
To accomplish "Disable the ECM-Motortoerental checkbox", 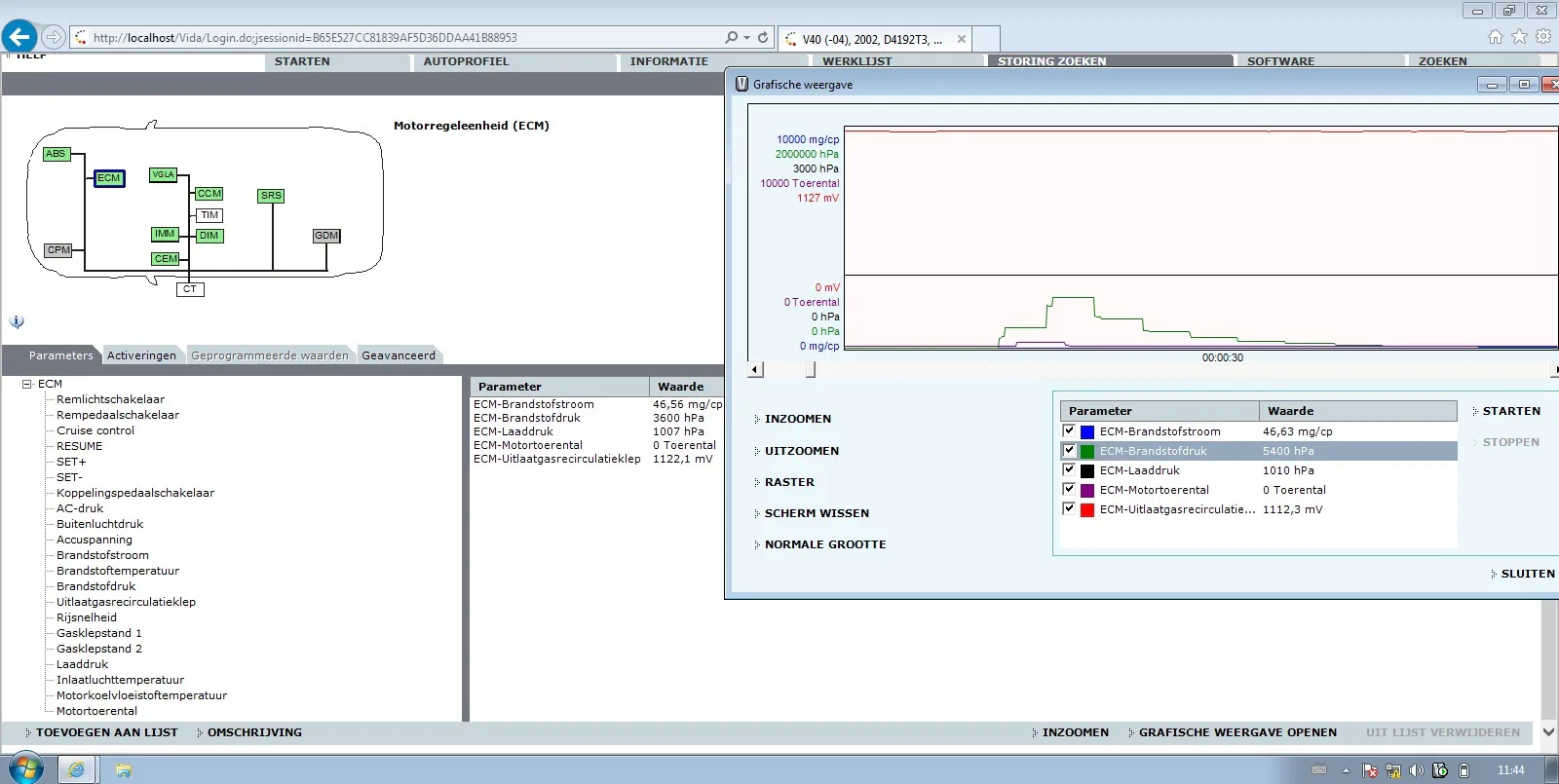I will [x=1069, y=490].
